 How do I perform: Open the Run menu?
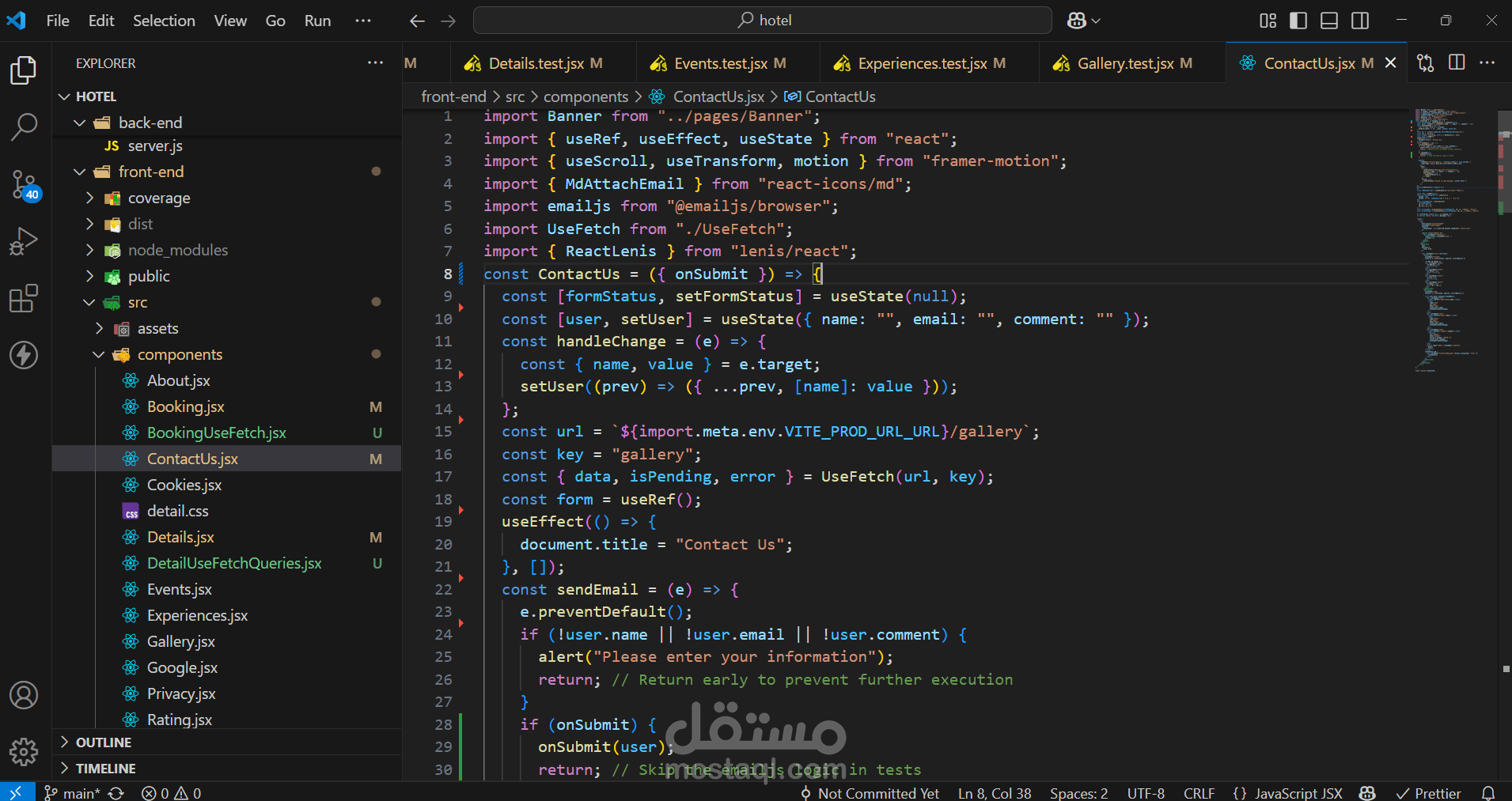pos(317,21)
